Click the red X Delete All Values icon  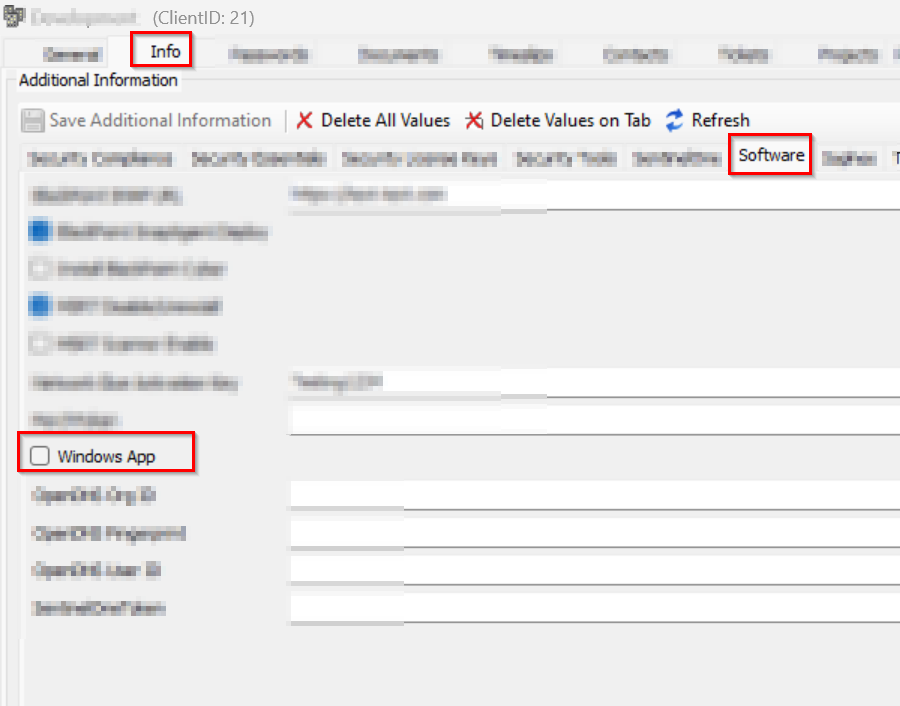[305, 121]
